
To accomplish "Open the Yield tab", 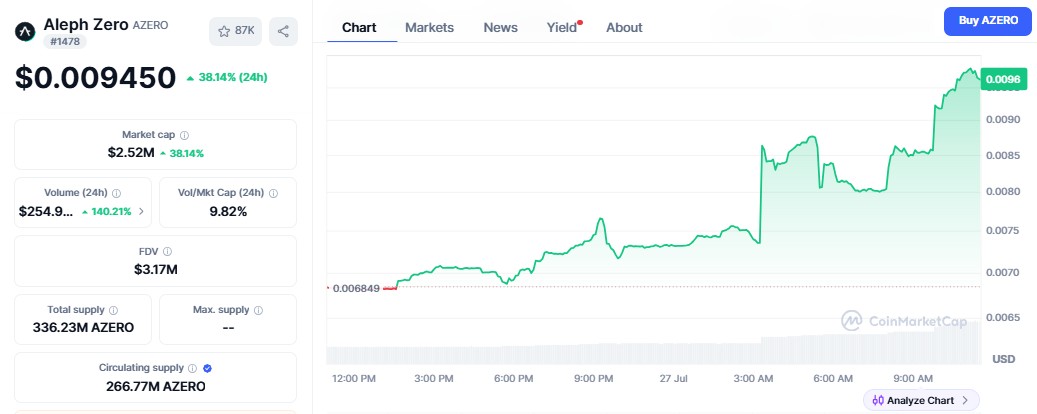I will [562, 27].
